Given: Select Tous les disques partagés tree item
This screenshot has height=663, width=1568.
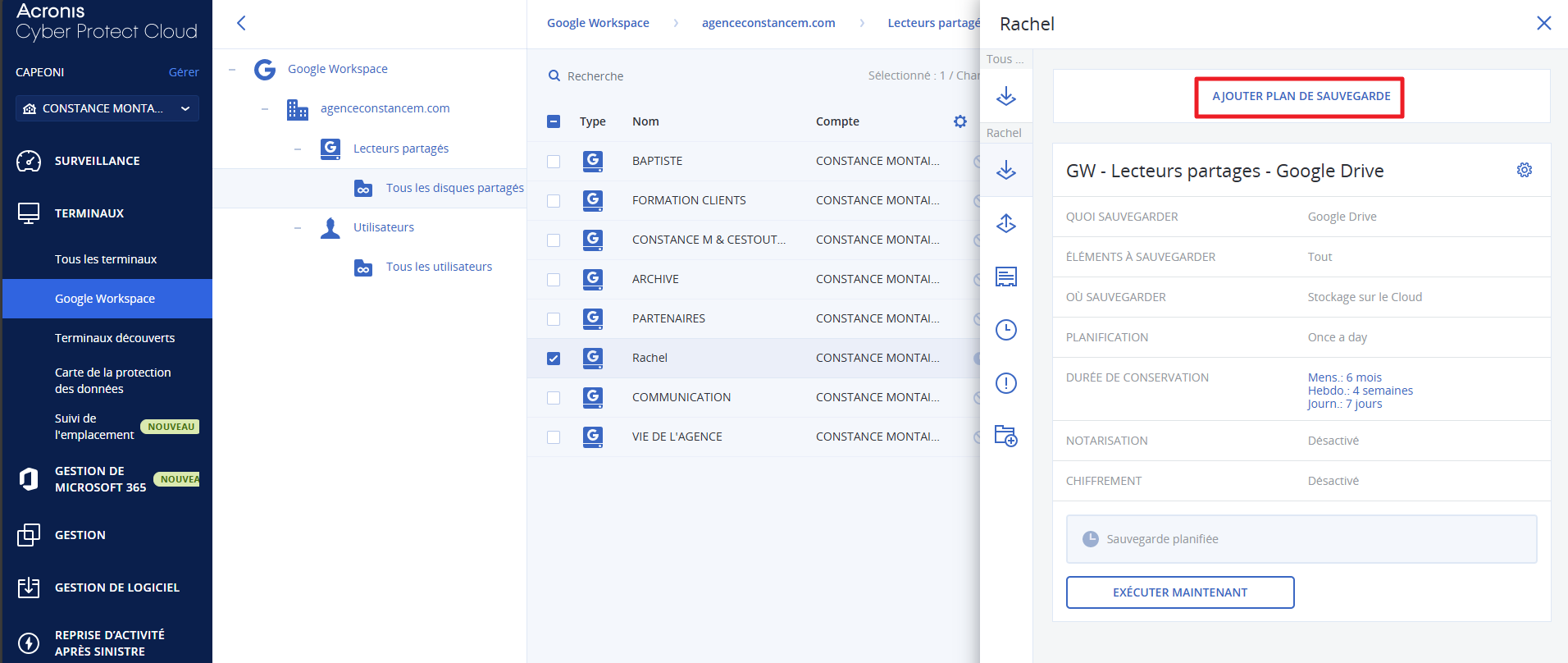Looking at the screenshot, I should click(455, 188).
